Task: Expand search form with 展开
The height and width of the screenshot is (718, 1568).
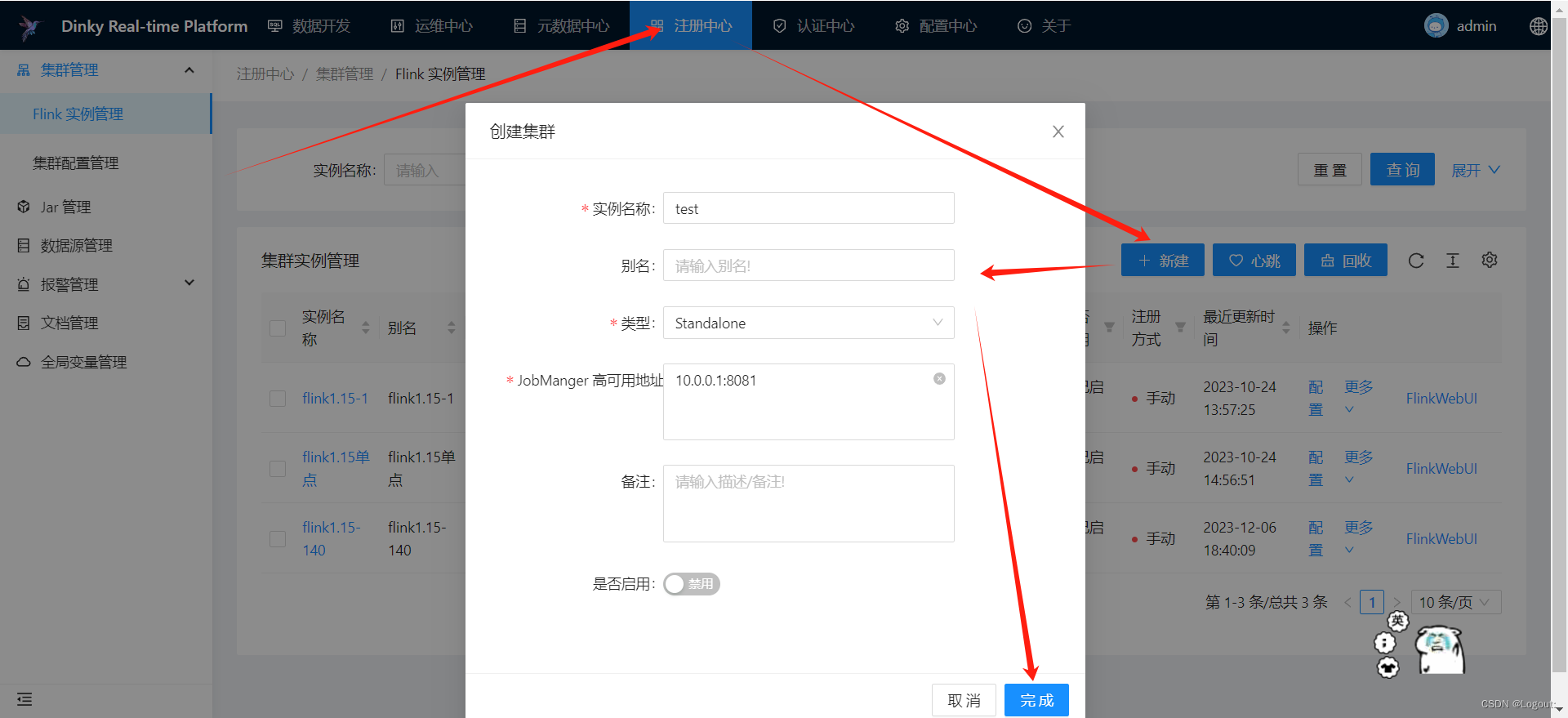Action: coord(1475,170)
